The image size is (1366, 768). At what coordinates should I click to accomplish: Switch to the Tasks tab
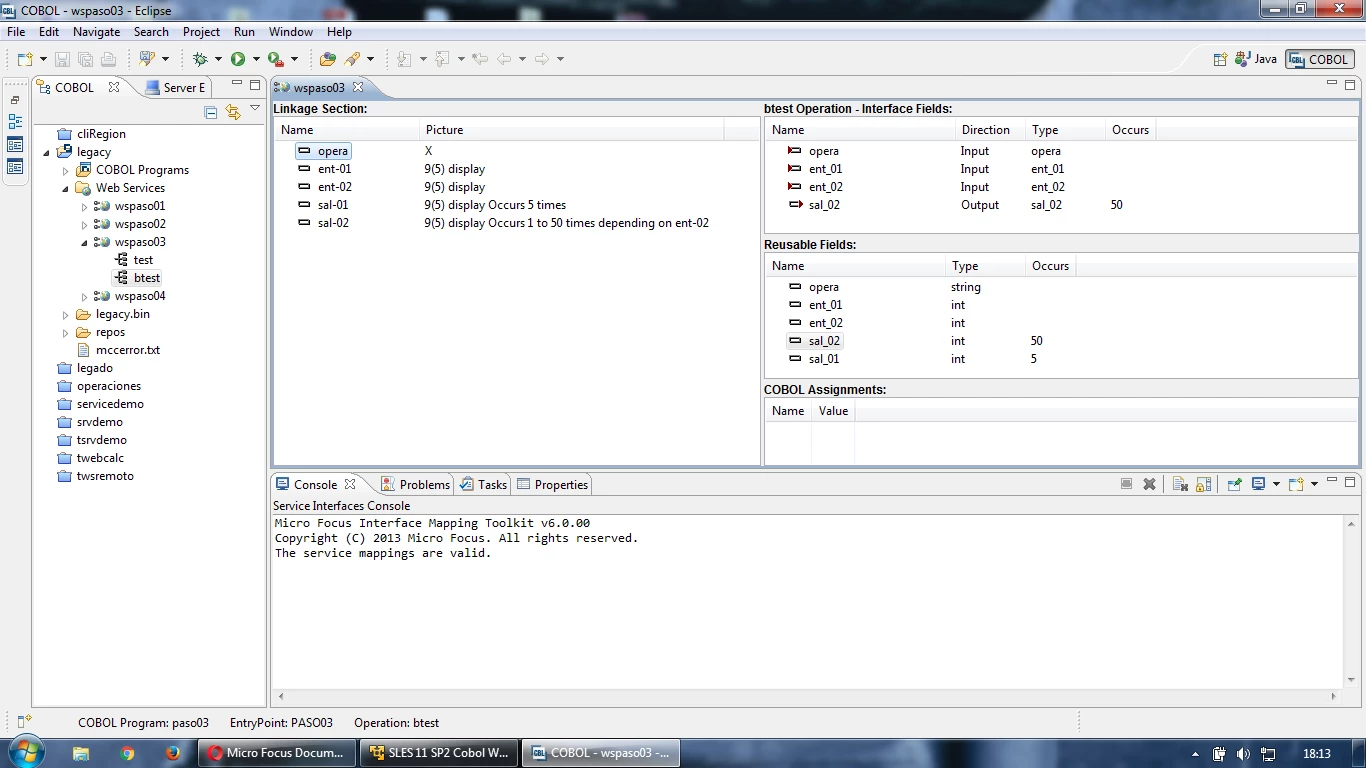click(484, 484)
